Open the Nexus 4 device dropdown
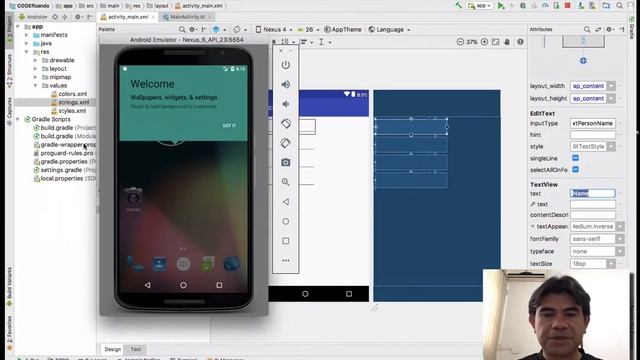Screen dimensions: 640x360 point(274,29)
